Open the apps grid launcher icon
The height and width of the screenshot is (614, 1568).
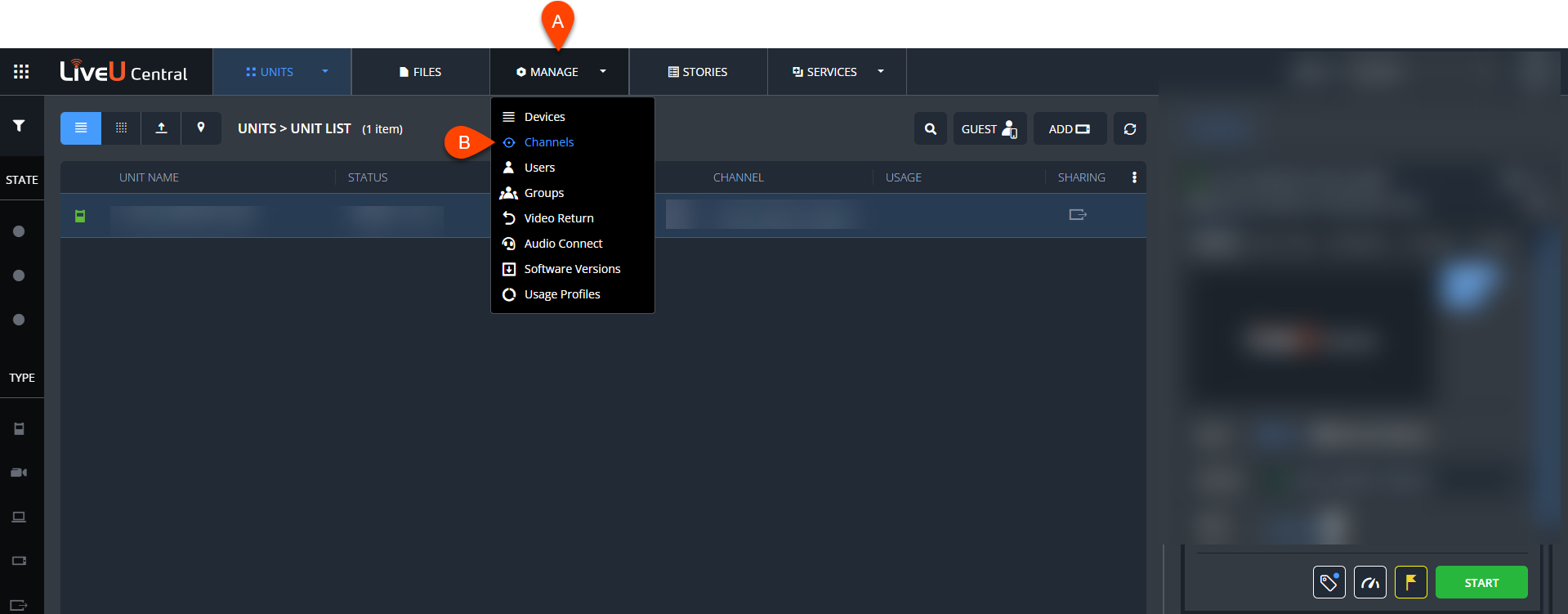tap(21, 72)
